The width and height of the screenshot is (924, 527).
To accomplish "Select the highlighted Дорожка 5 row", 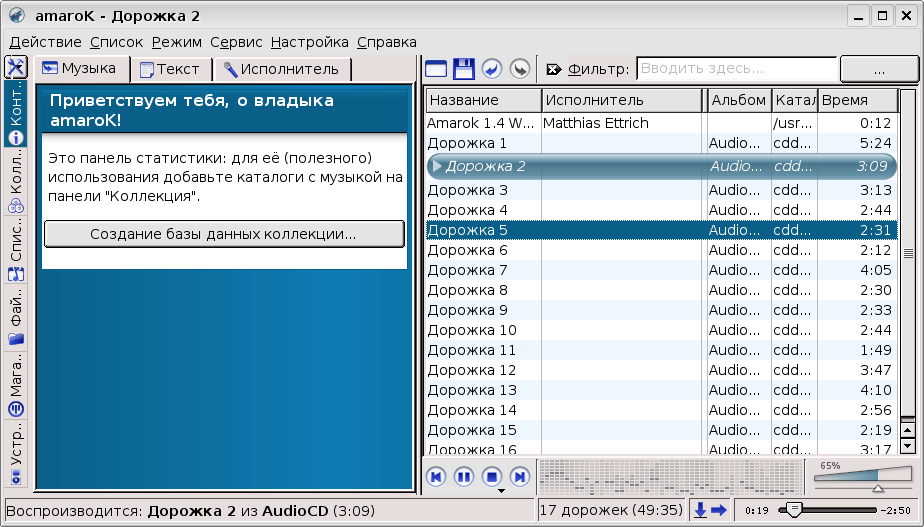I will (661, 230).
